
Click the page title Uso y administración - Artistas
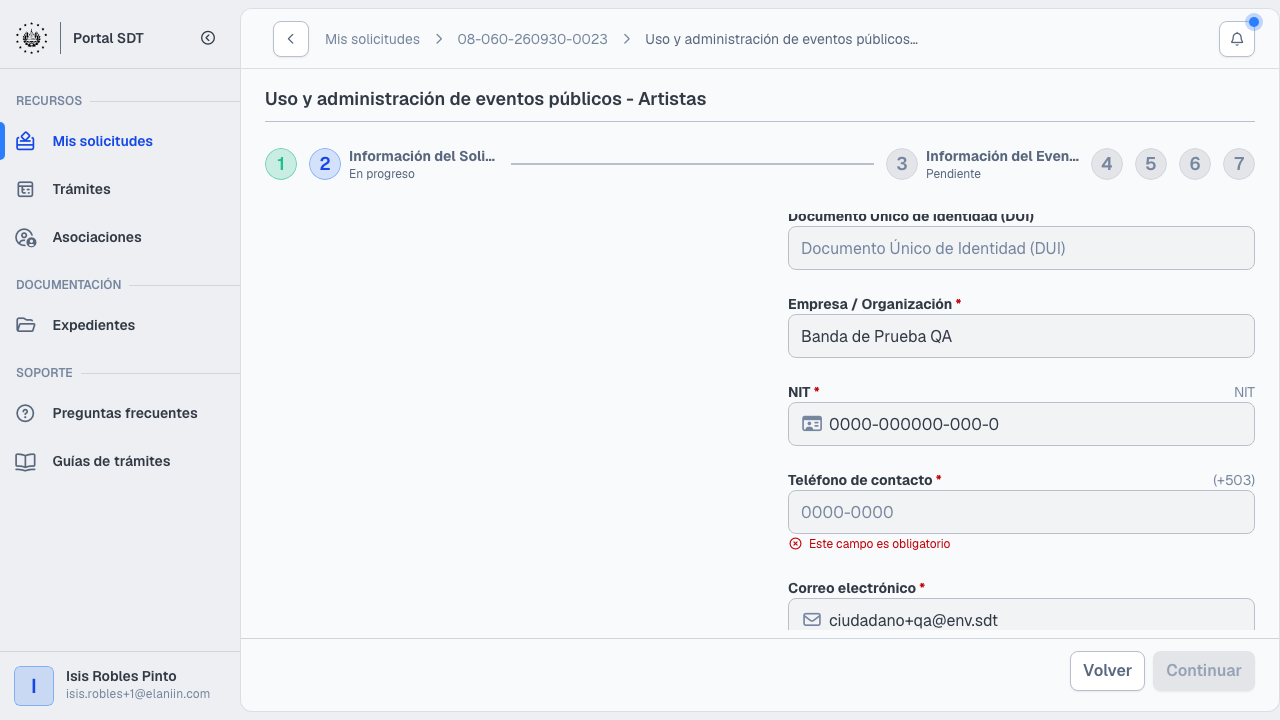point(485,99)
